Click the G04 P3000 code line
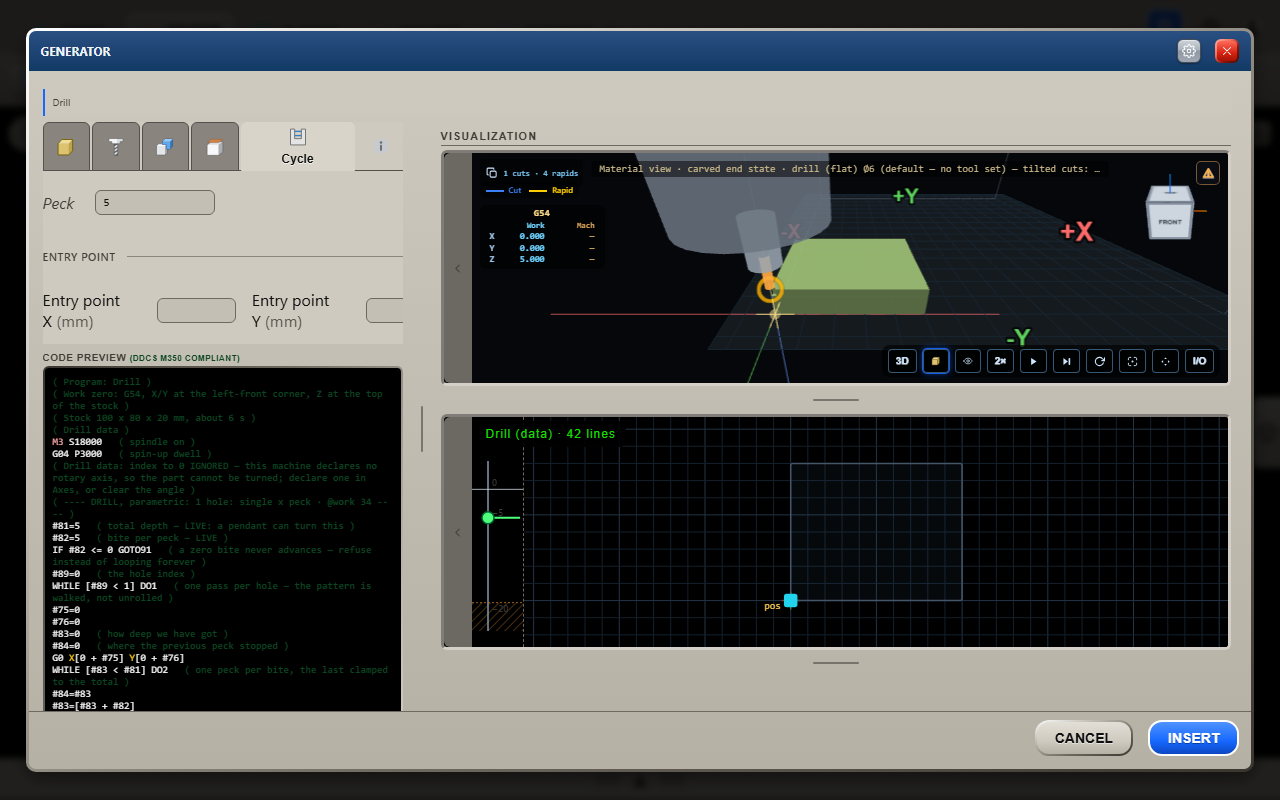This screenshot has width=1280, height=800. [77, 454]
